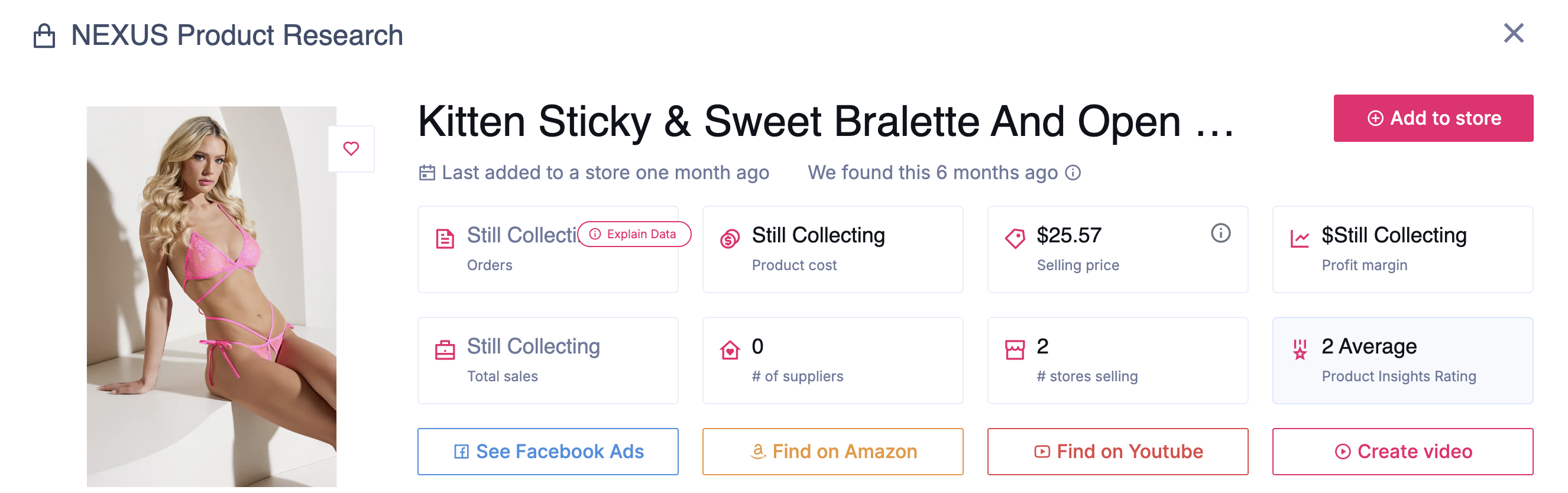This screenshot has width=1568, height=493.
Task: Click the Explain Data pill
Action: (634, 234)
